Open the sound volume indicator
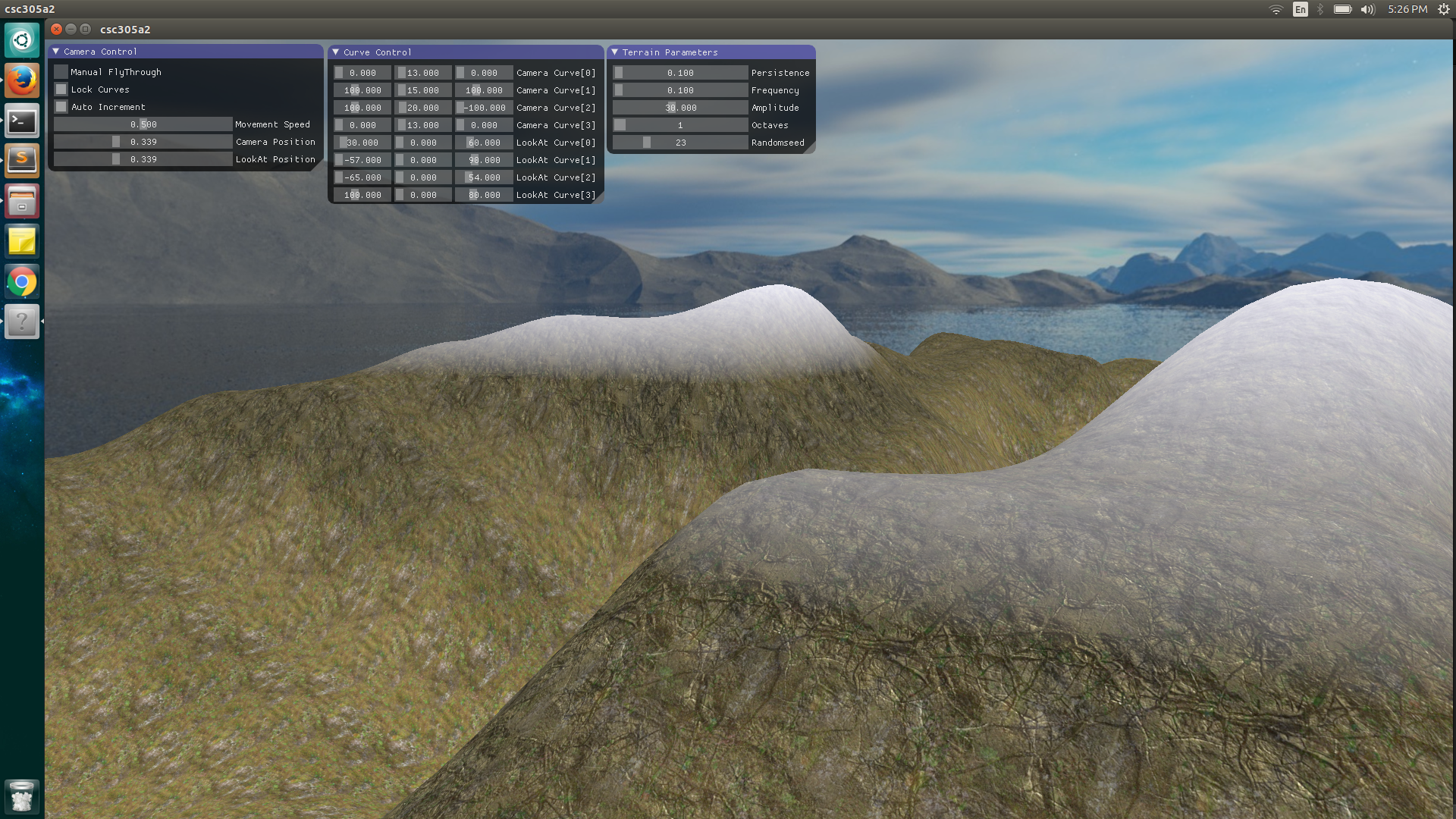Viewport: 1456px width, 819px height. click(x=1367, y=9)
